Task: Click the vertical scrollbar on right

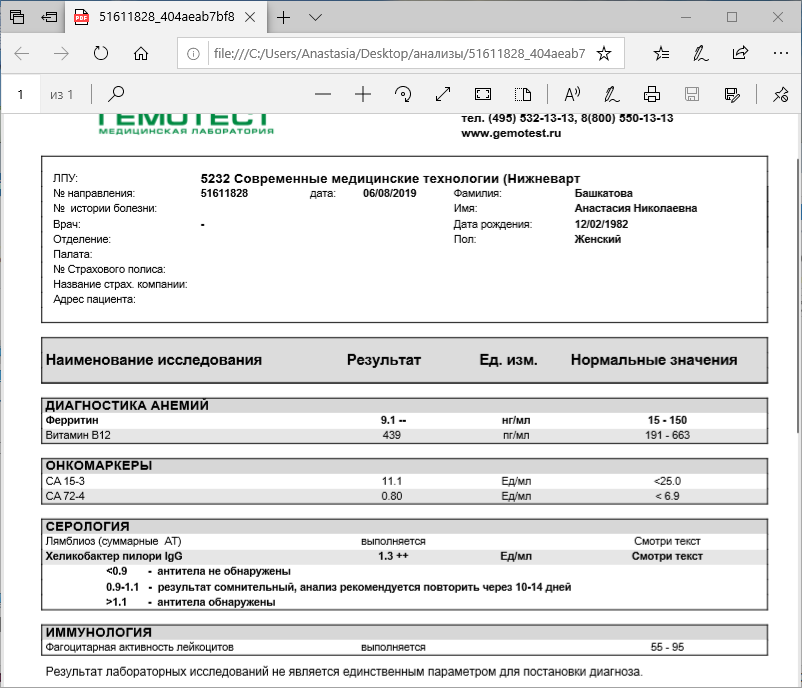Action: pyautogui.click(x=796, y=300)
